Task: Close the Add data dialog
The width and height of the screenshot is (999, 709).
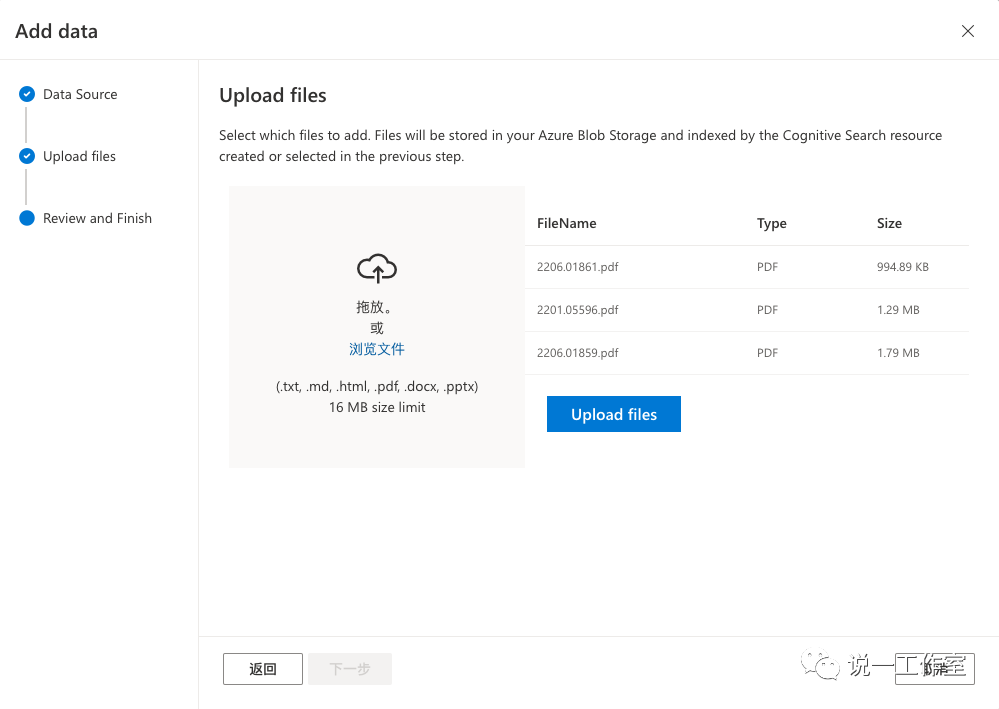Action: [967, 31]
